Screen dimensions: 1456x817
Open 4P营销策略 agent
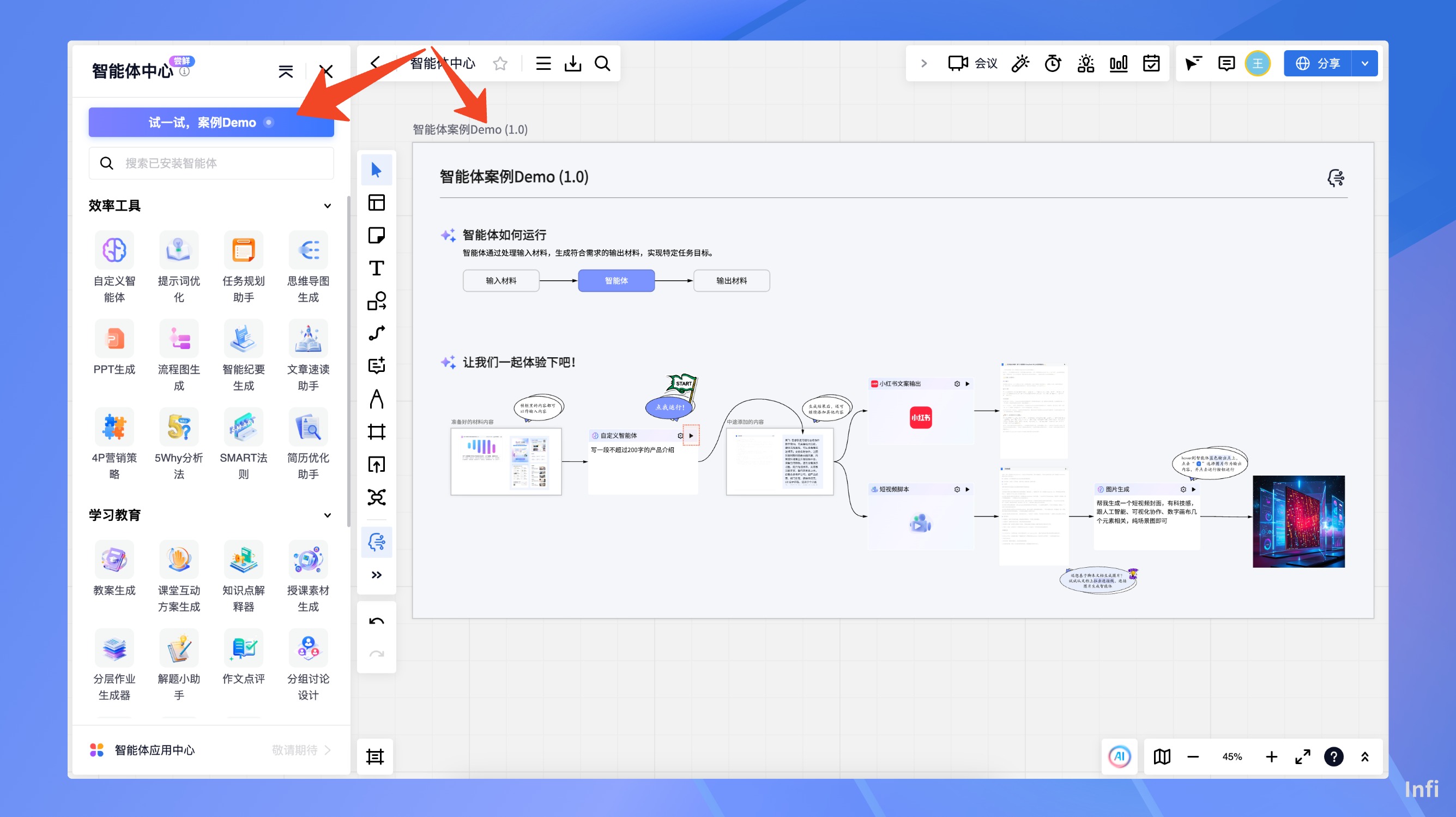pos(114,444)
